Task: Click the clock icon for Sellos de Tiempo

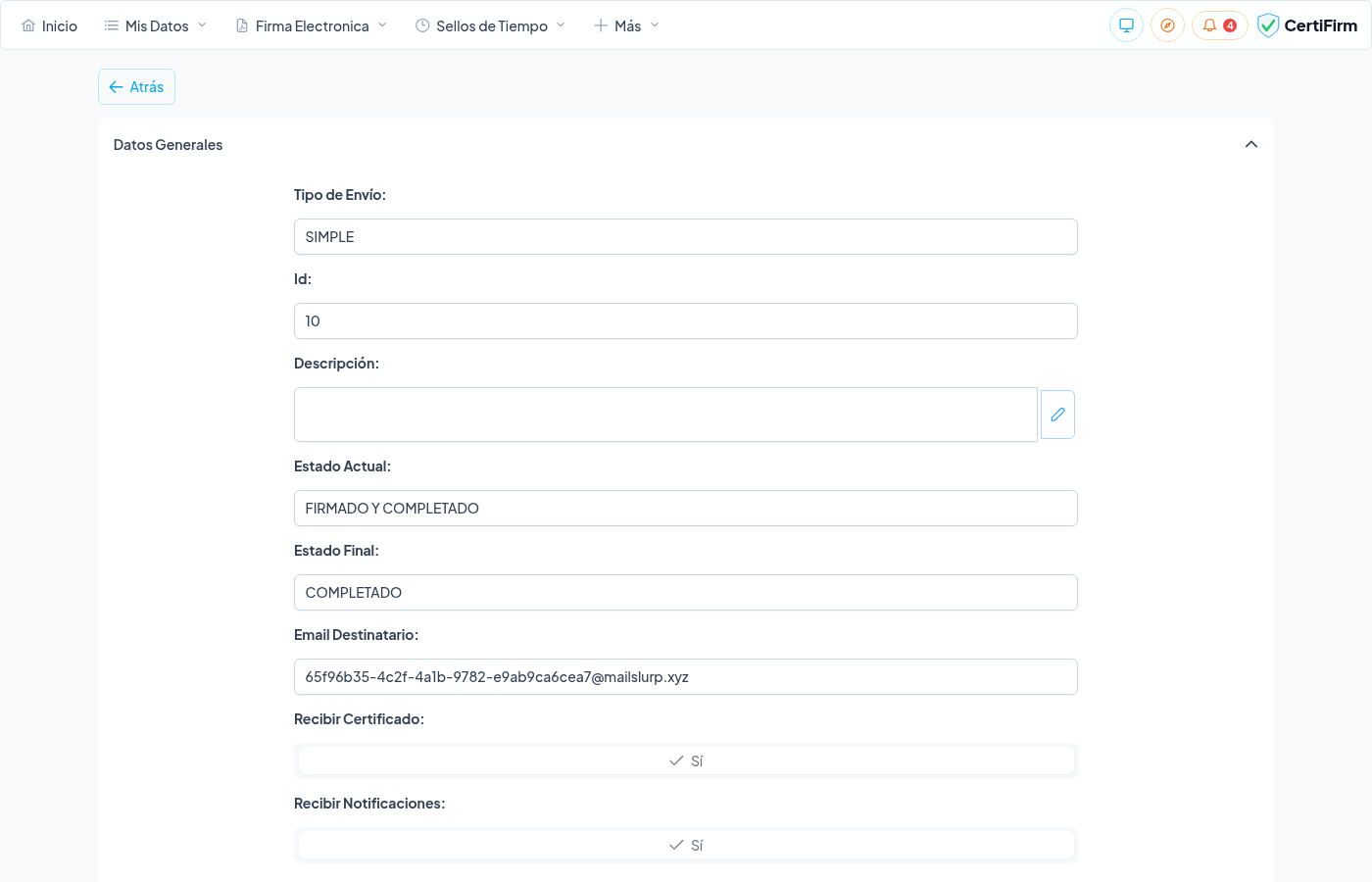Action: 422,25
